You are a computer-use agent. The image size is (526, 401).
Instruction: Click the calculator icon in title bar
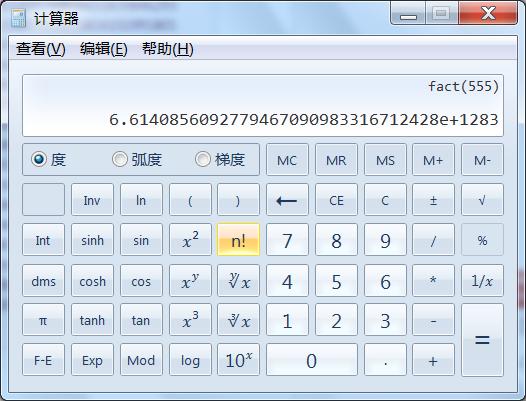(18, 18)
